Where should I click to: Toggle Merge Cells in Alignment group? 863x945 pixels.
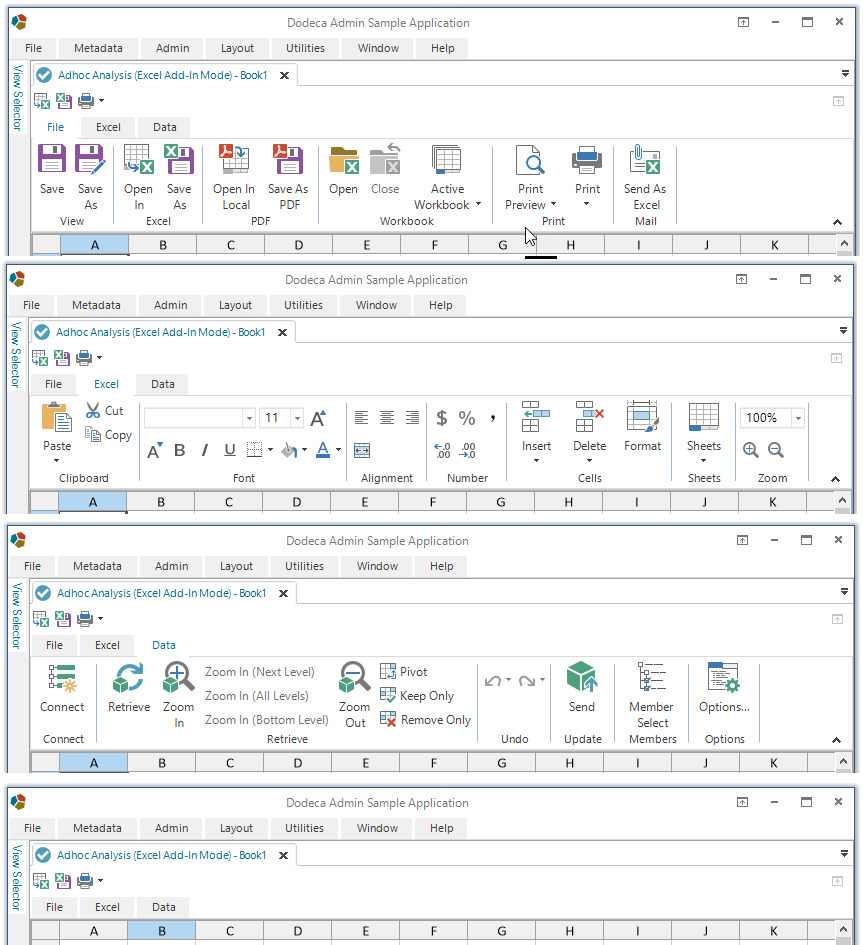coord(362,451)
